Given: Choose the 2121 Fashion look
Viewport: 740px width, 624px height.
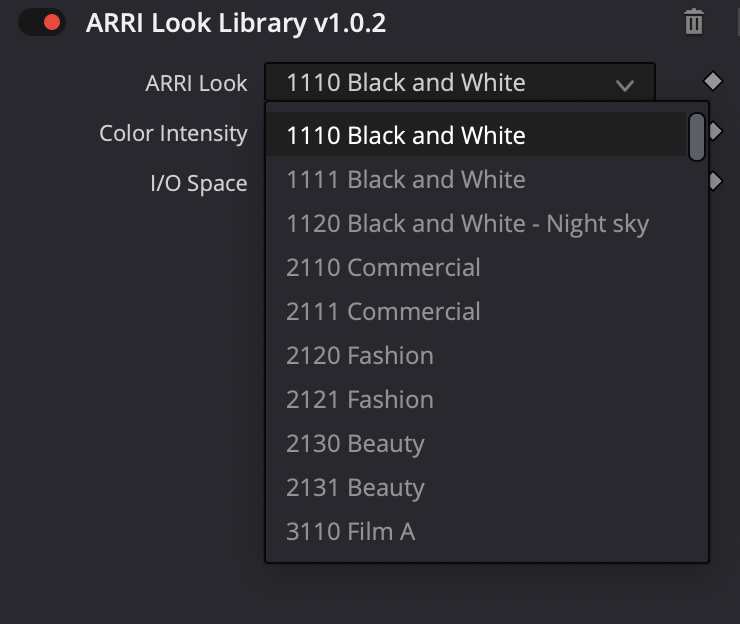Looking at the screenshot, I should [476, 399].
